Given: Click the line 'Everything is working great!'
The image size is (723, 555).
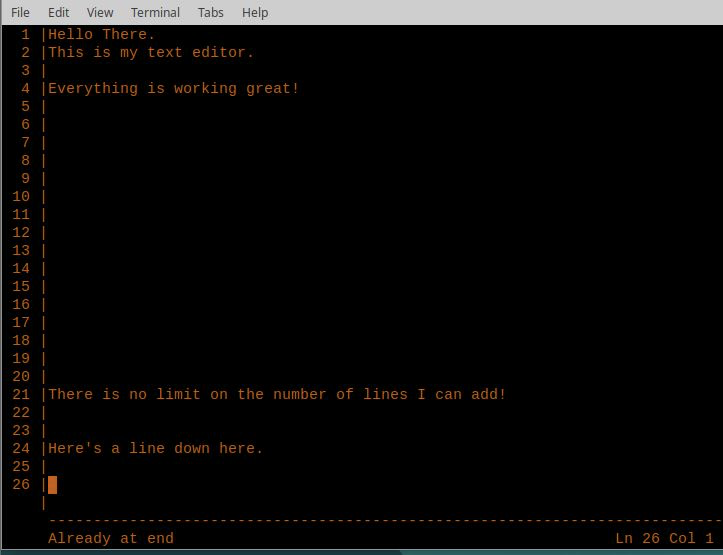Looking at the screenshot, I should pyautogui.click(x=173, y=89).
